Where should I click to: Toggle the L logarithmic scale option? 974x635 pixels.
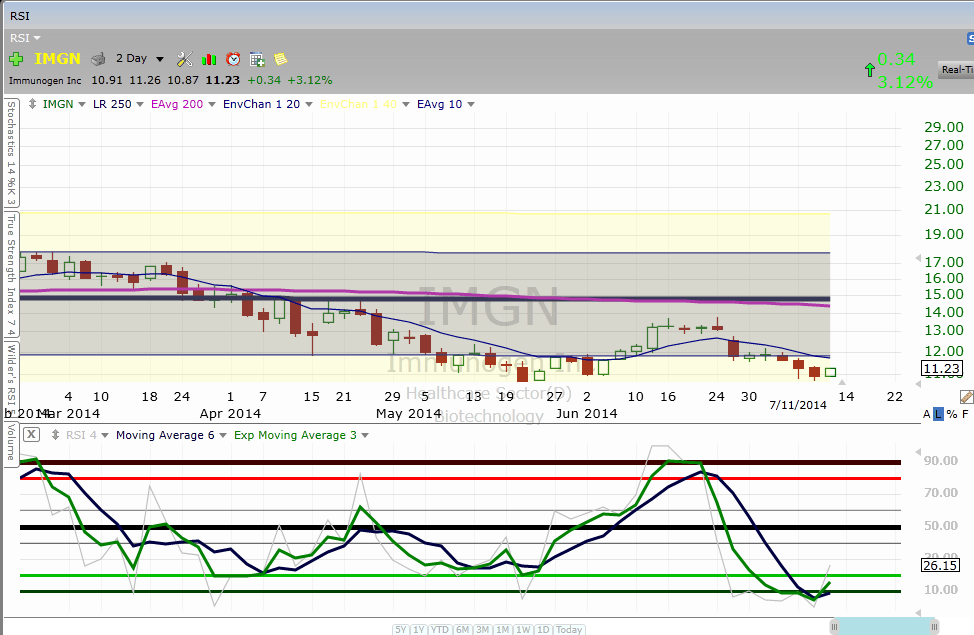pyautogui.click(x=938, y=414)
